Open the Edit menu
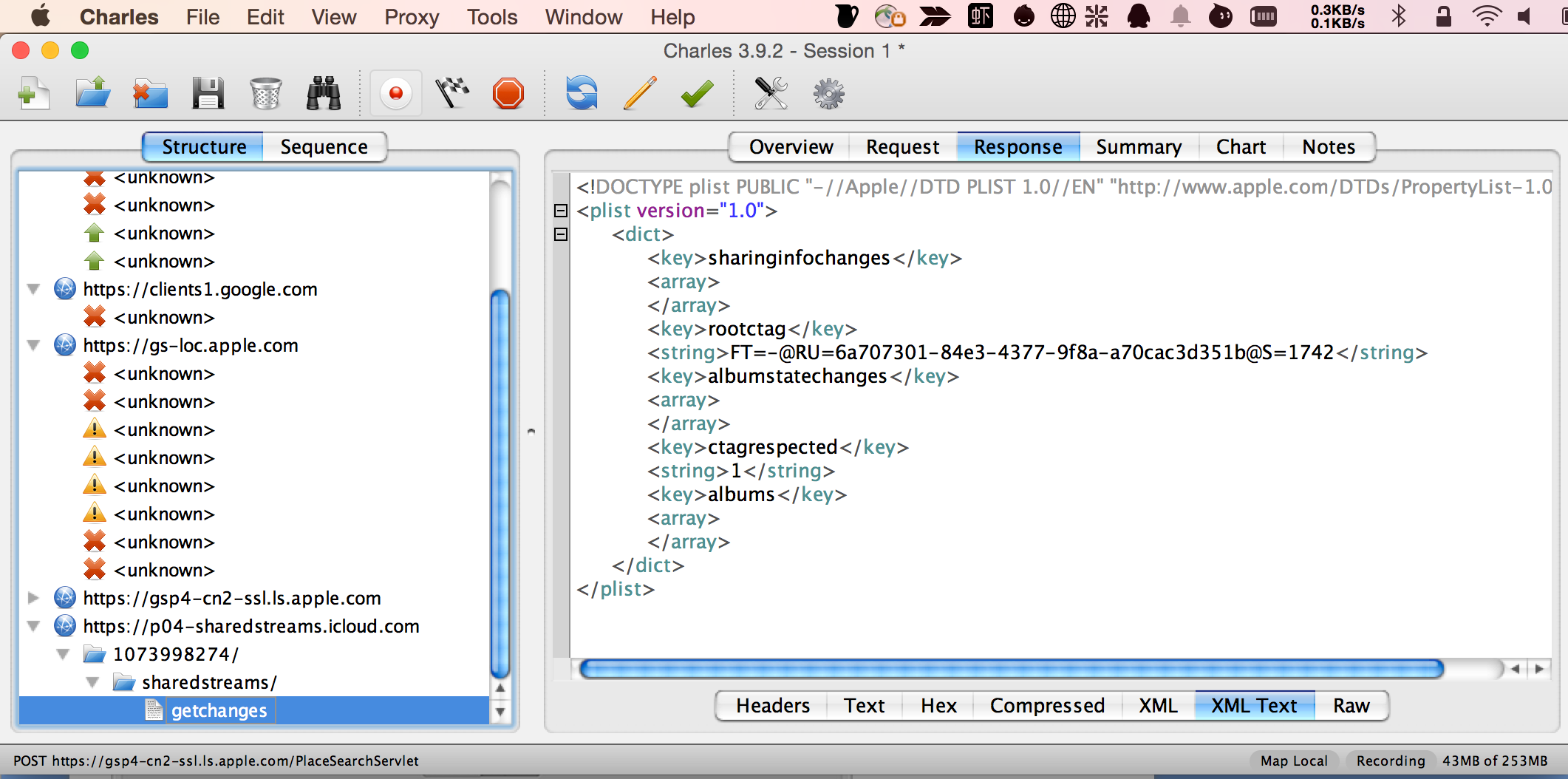The height and width of the screenshot is (779, 1568). point(266,16)
